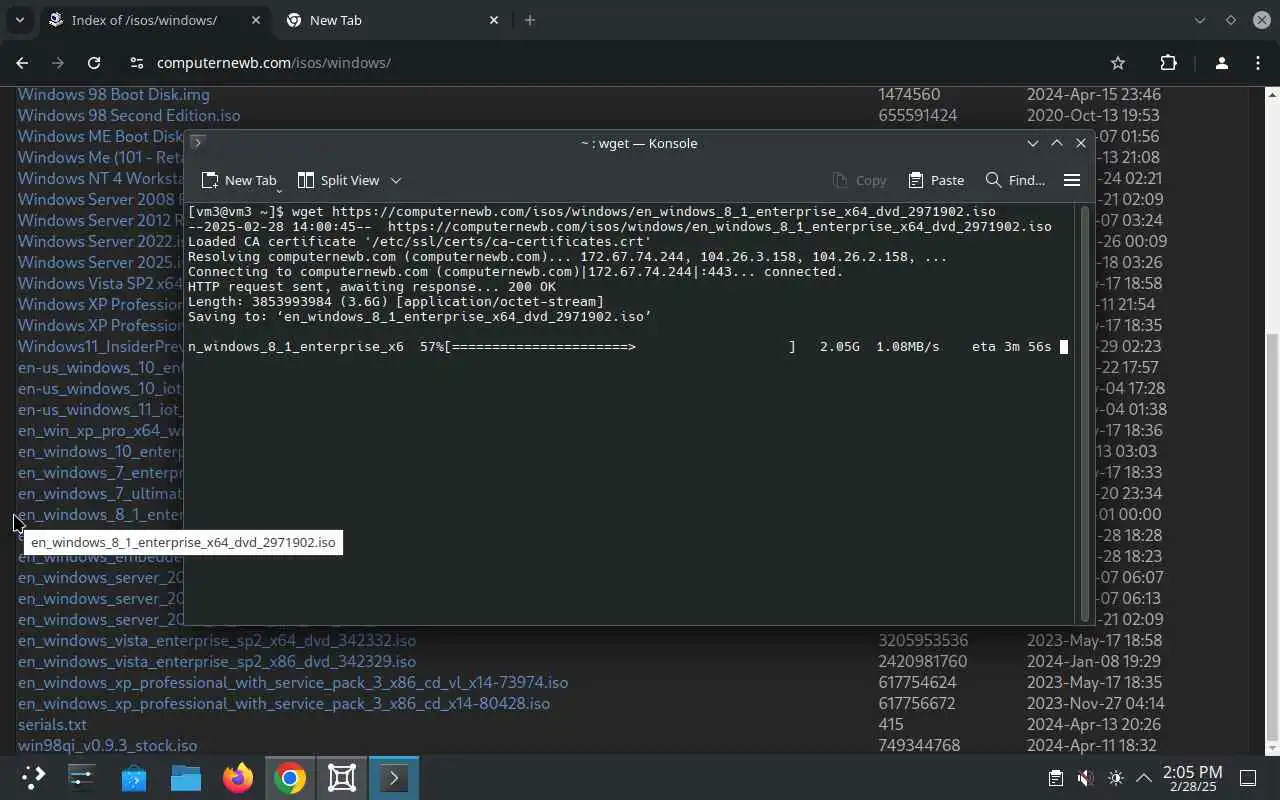1280x800 pixels.
Task: Open brightness tray icon
Action: coord(1115,778)
